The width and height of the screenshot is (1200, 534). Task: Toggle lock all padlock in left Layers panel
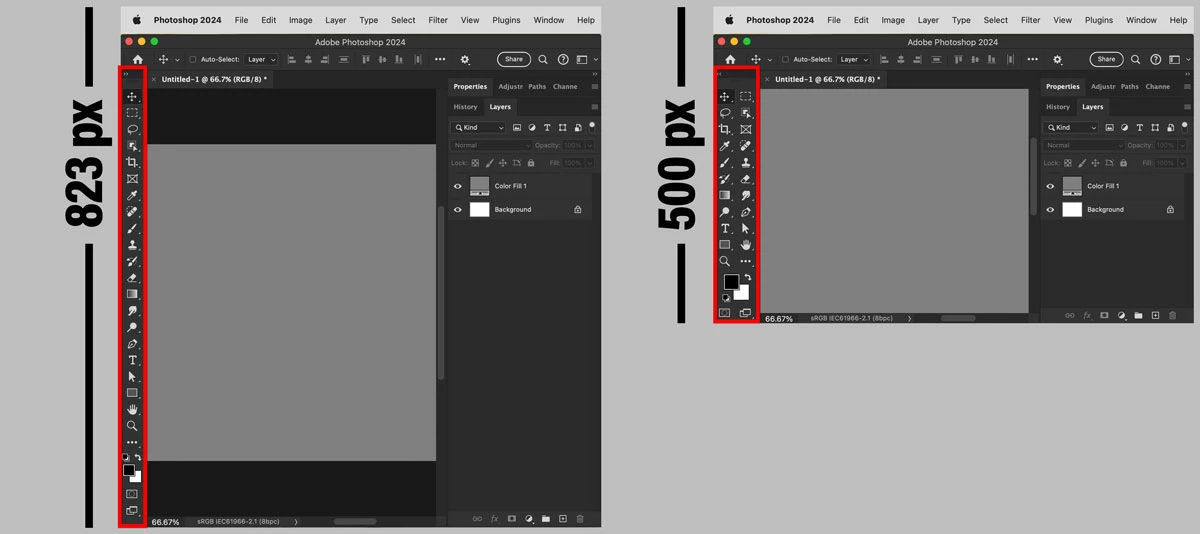click(530, 163)
